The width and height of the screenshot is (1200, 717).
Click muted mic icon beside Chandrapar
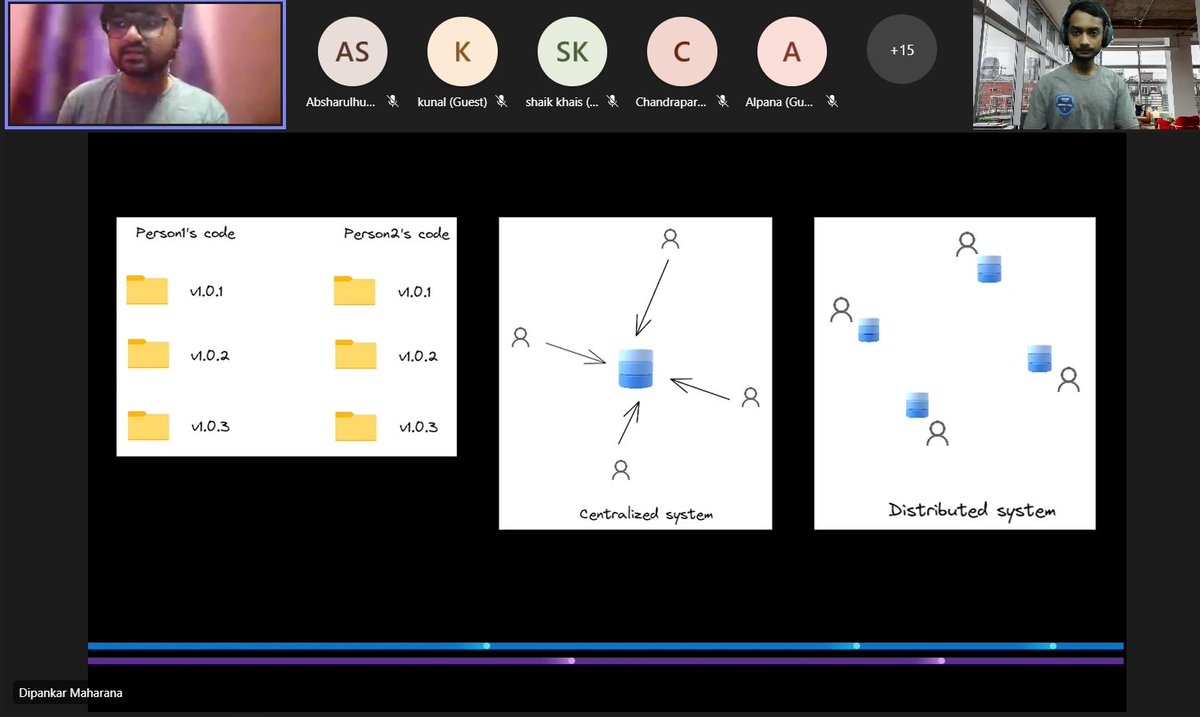724,101
